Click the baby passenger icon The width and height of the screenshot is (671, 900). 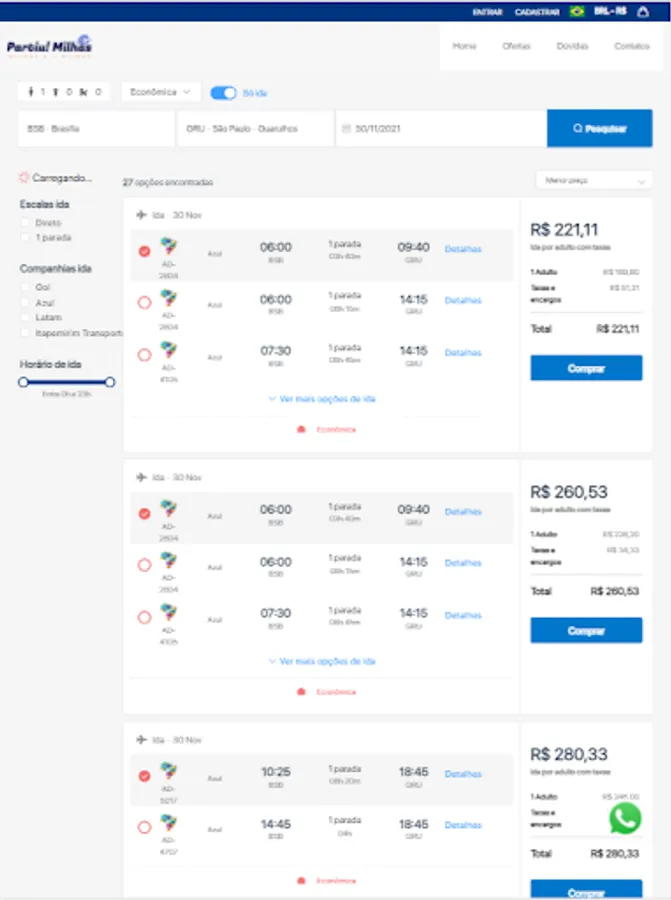point(83,92)
